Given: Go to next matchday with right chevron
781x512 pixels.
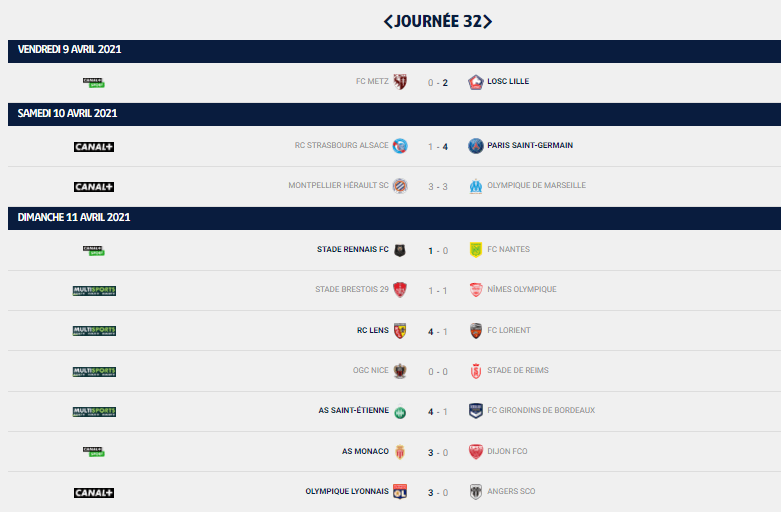Looking at the screenshot, I should point(487,21).
